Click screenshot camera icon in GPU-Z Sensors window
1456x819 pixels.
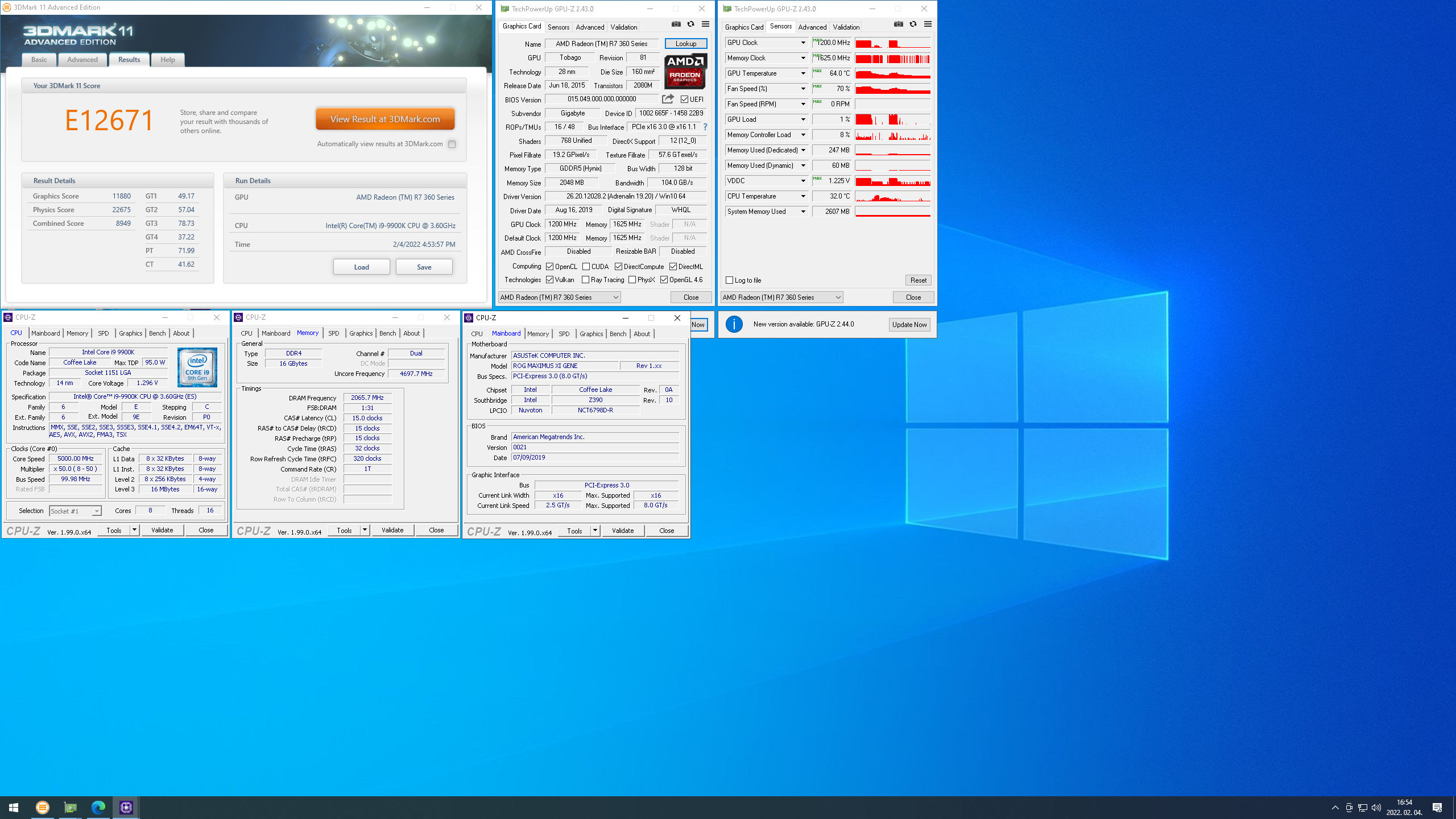coord(898,24)
